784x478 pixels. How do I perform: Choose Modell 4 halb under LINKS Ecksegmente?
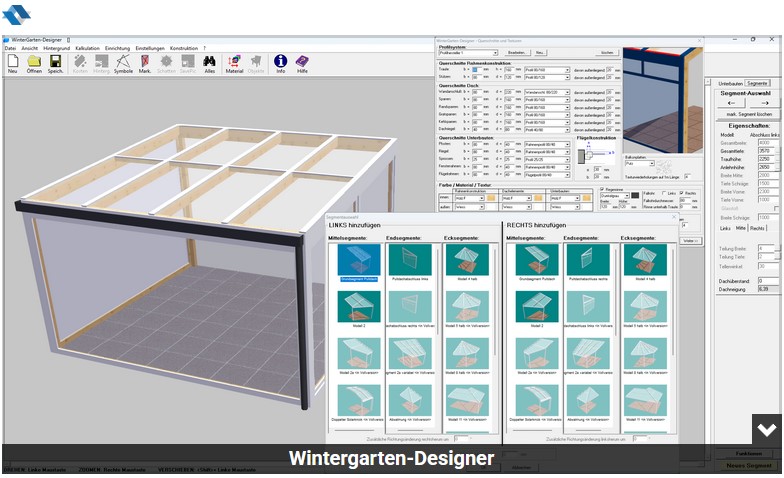coord(467,262)
